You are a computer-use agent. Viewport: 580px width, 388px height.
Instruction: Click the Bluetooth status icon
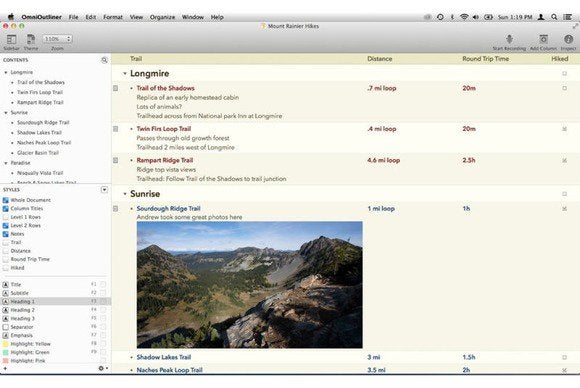[x=452, y=17]
